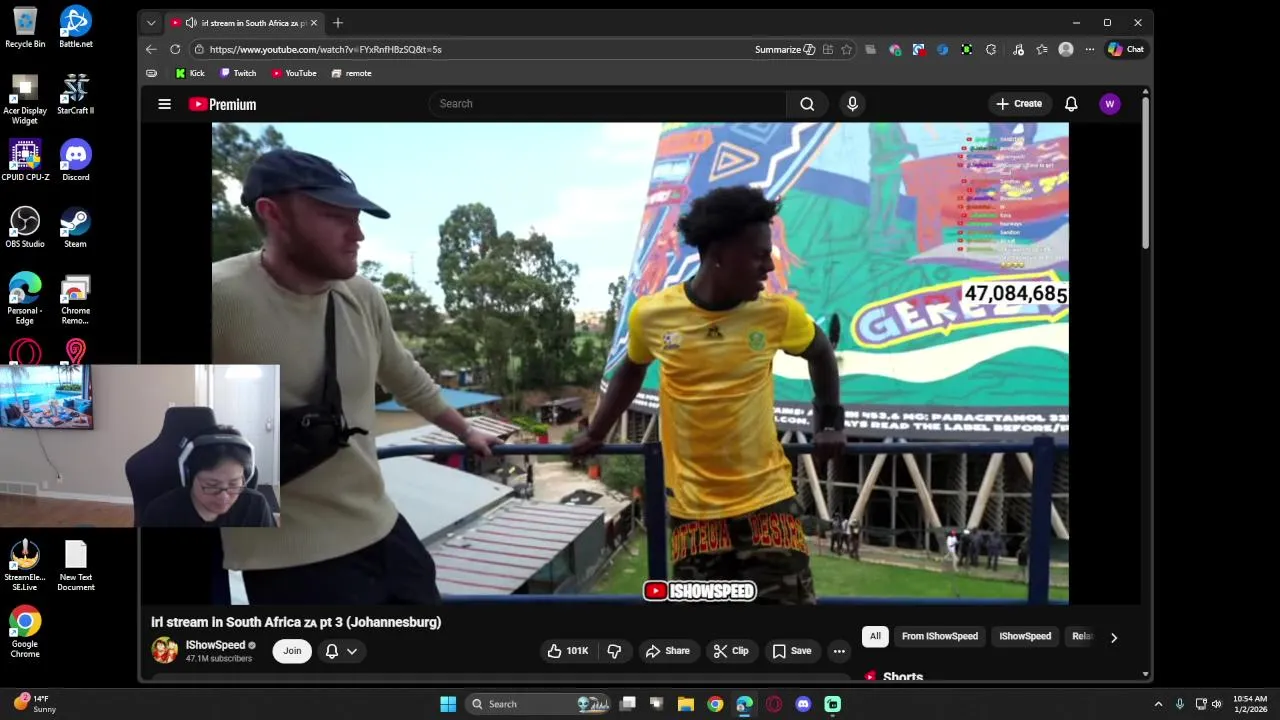The height and width of the screenshot is (720, 1280).
Task: Save the video to a playlist
Action: pyautogui.click(x=791, y=651)
